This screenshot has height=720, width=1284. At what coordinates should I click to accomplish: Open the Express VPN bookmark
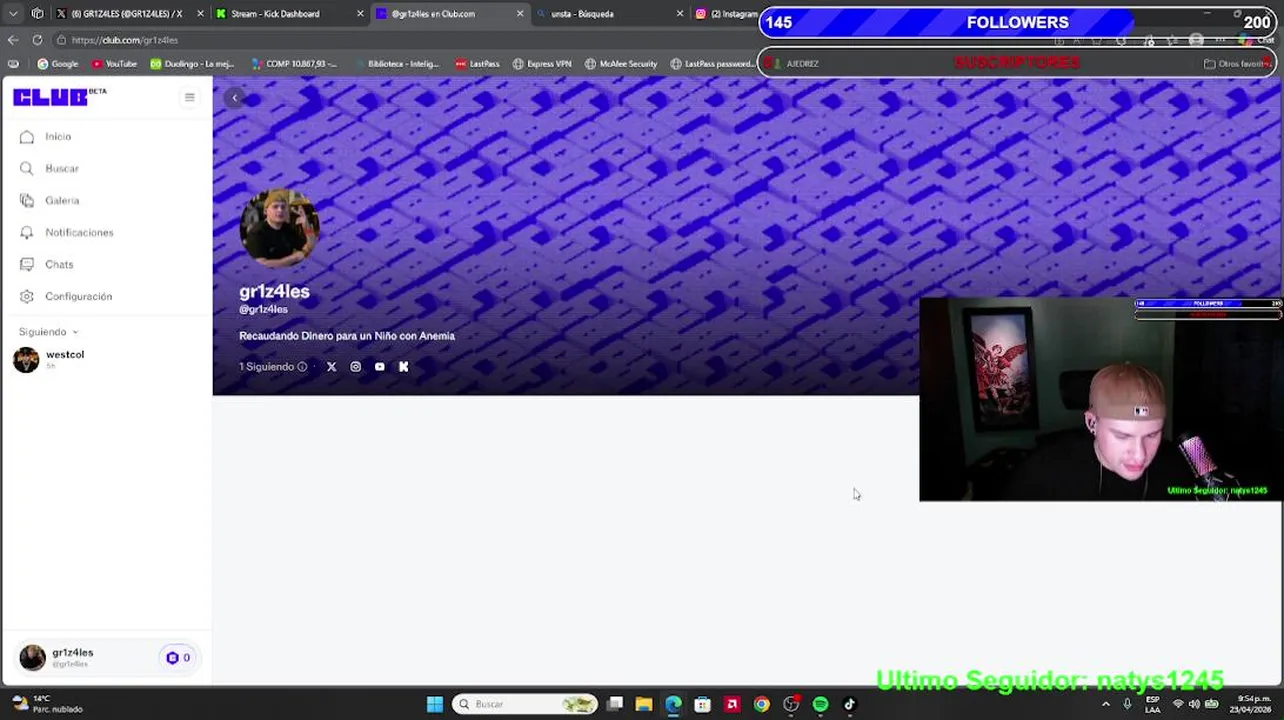[542, 64]
